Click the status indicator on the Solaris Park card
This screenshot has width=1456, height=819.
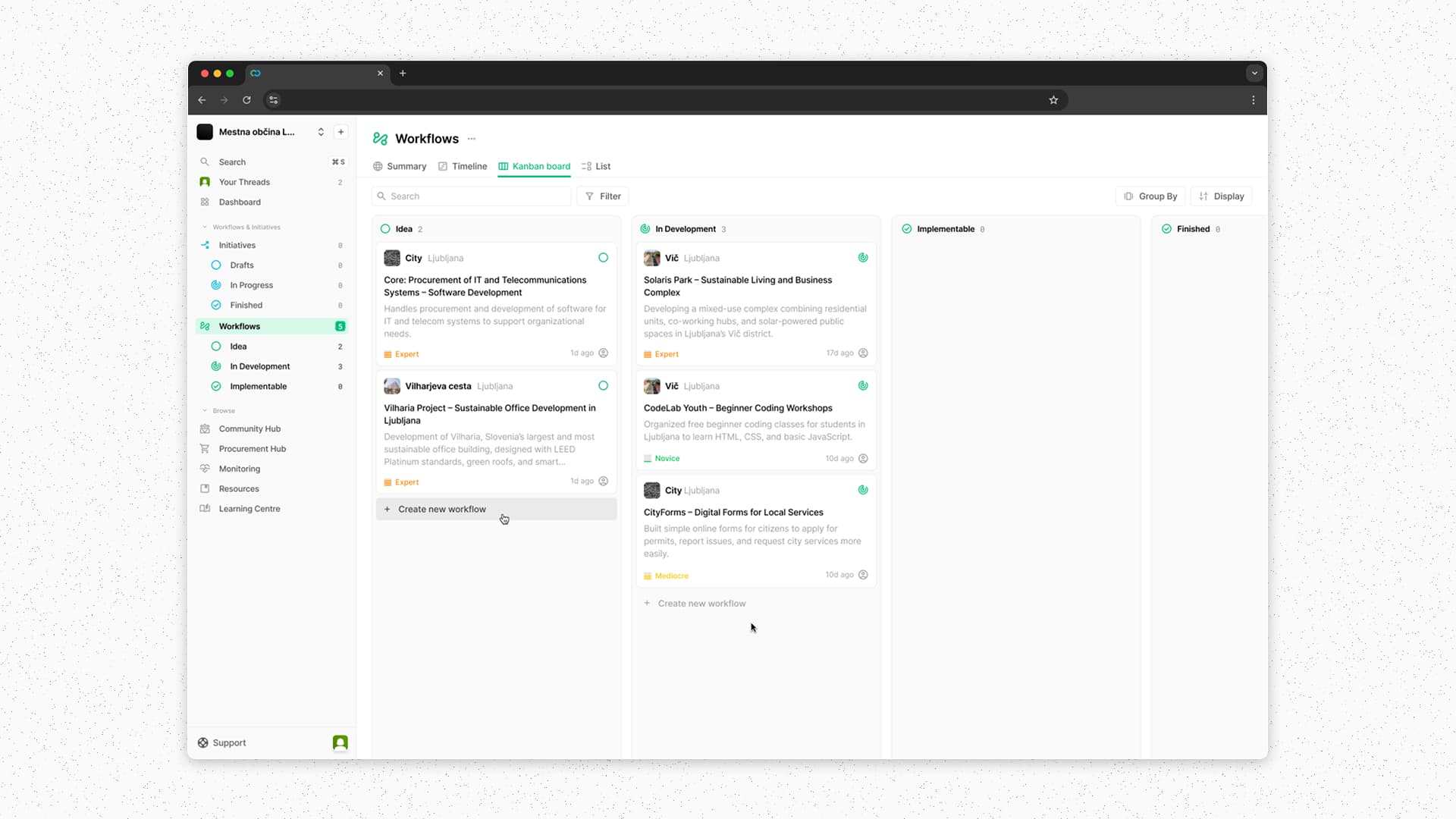863,258
